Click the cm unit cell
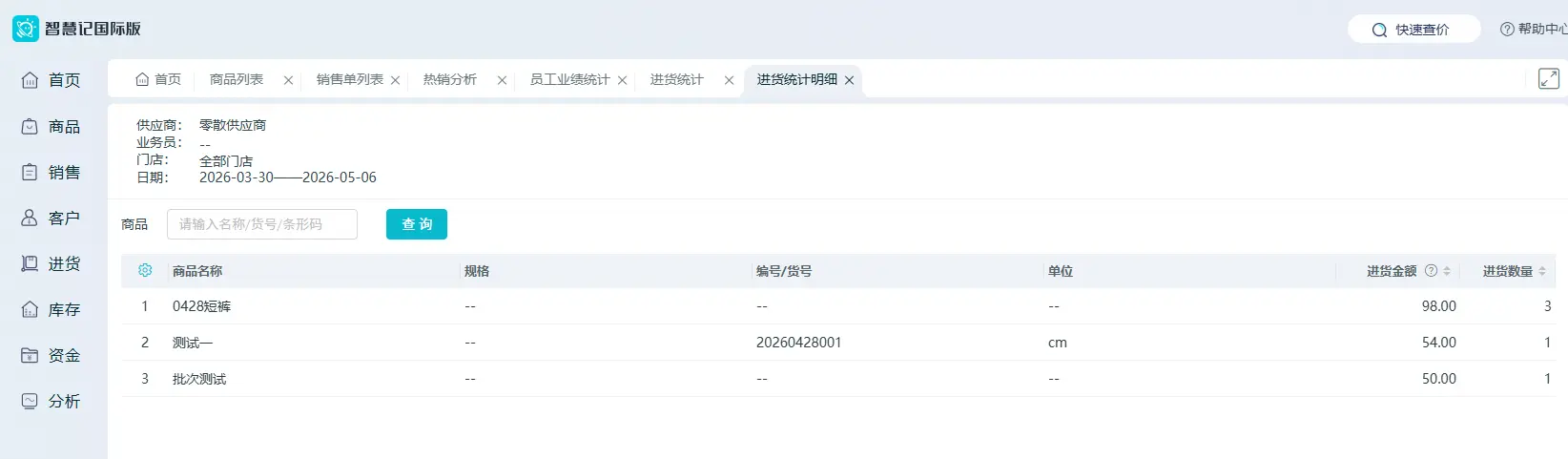Image resolution: width=1568 pixels, height=459 pixels. 1058,343
